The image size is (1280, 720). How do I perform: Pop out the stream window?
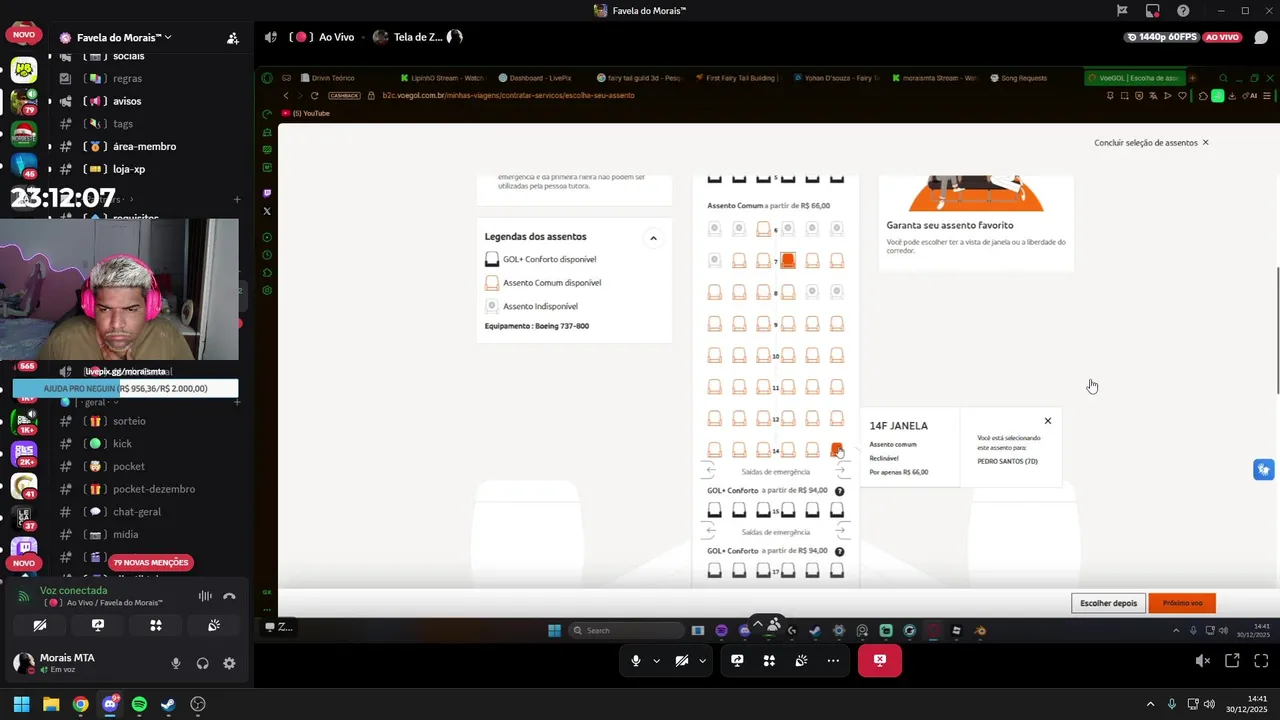pos(1232,661)
